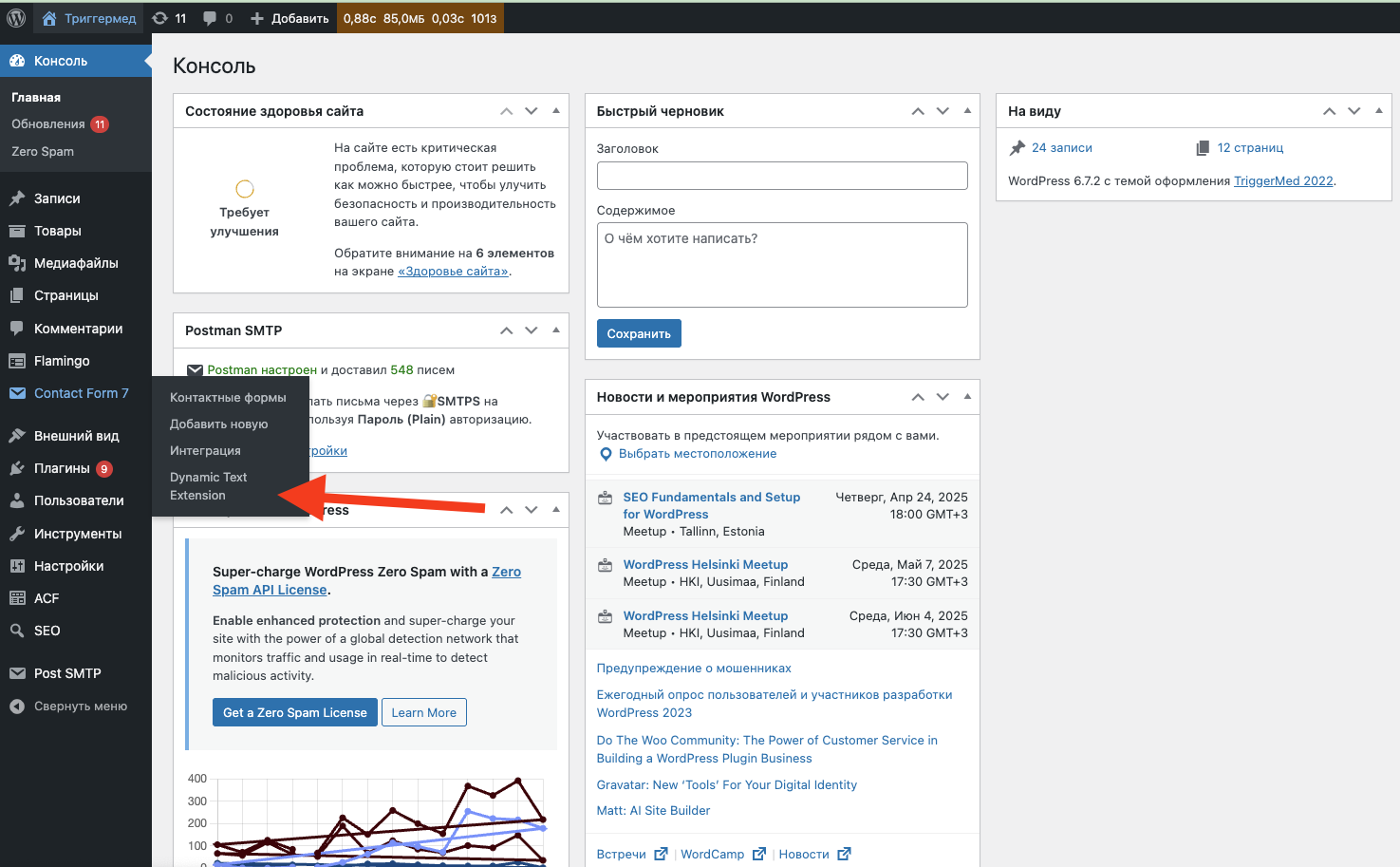Click the Сохранить draft button

[639, 333]
